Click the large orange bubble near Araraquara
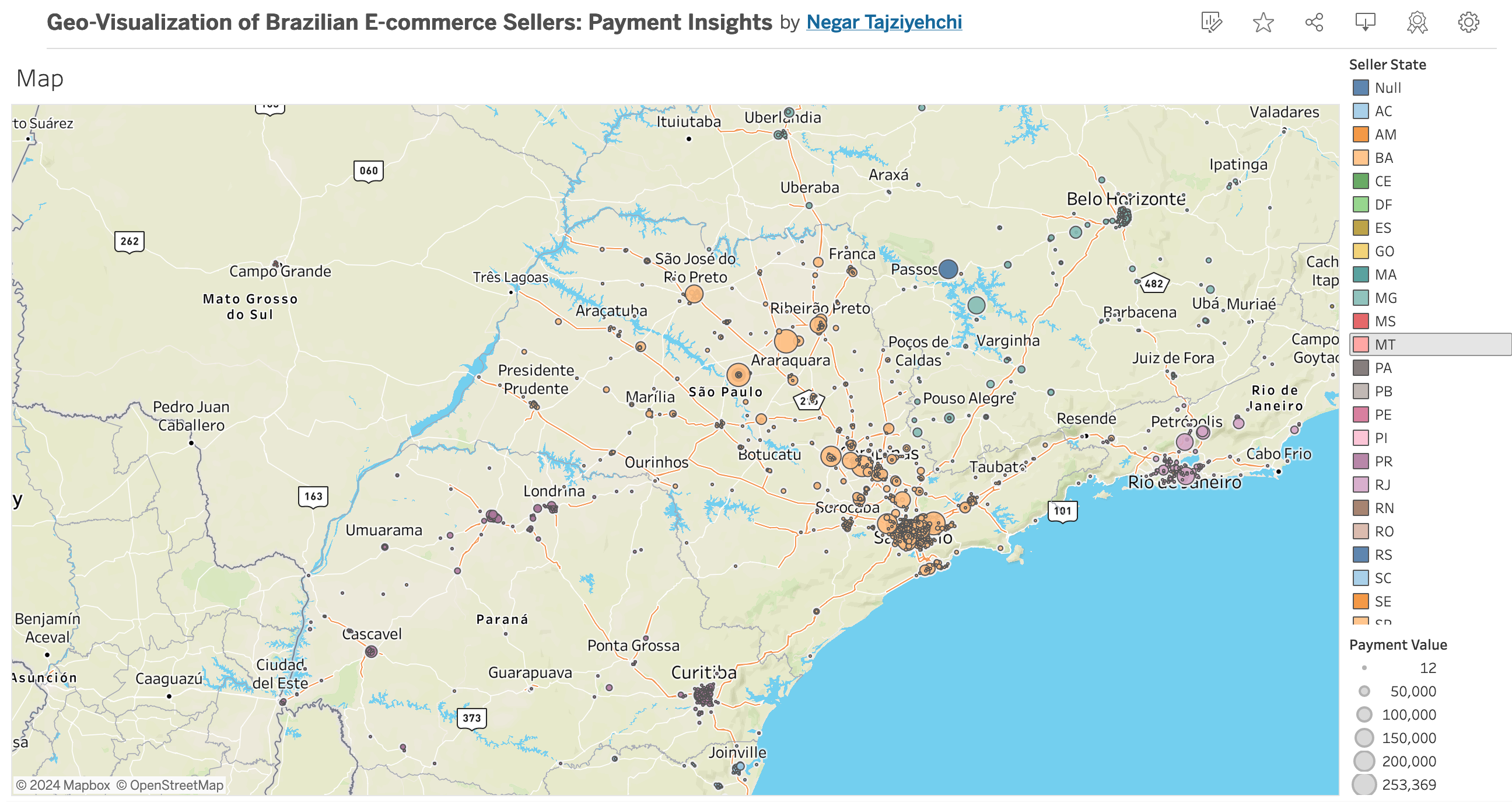This screenshot has height=802, width=1512. pos(785,341)
